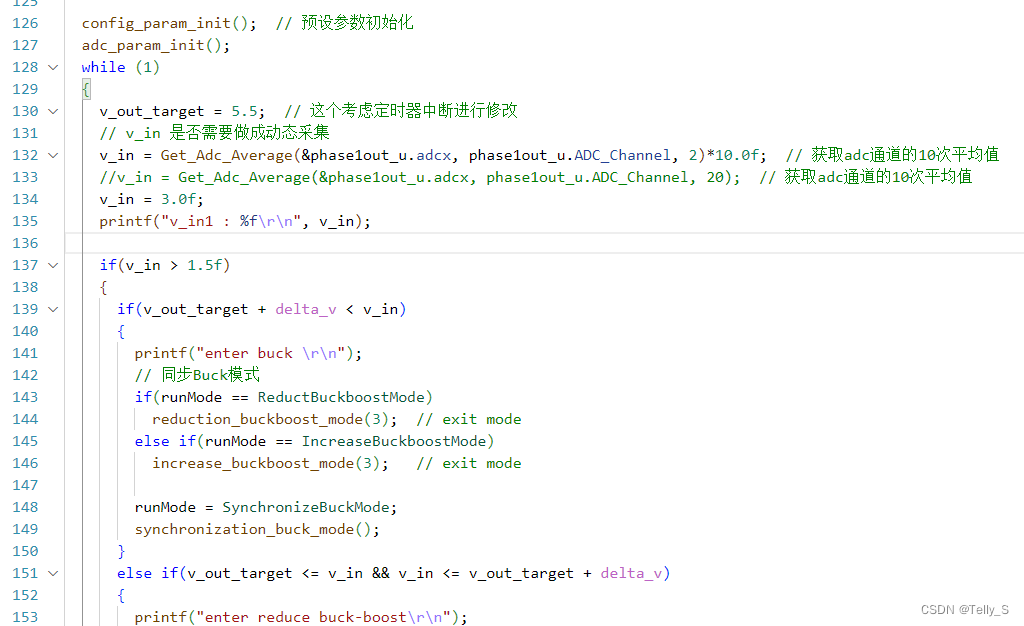Select line number 127 in the gutter
Screen dimensions: 1024x626
(25, 46)
